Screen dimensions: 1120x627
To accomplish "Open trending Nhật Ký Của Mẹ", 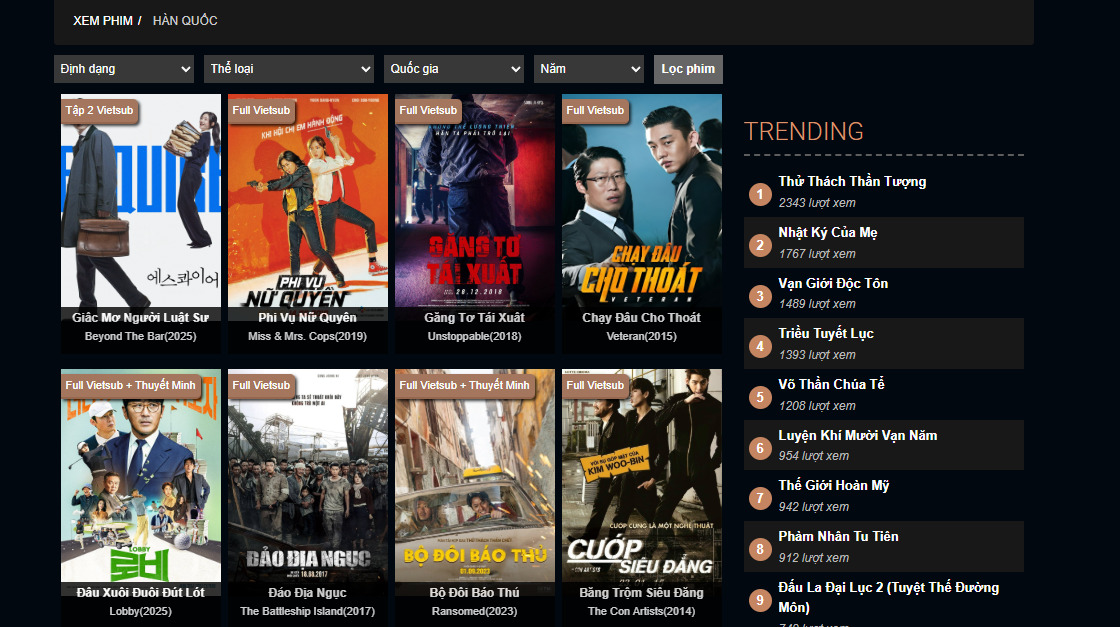I will click(828, 233).
